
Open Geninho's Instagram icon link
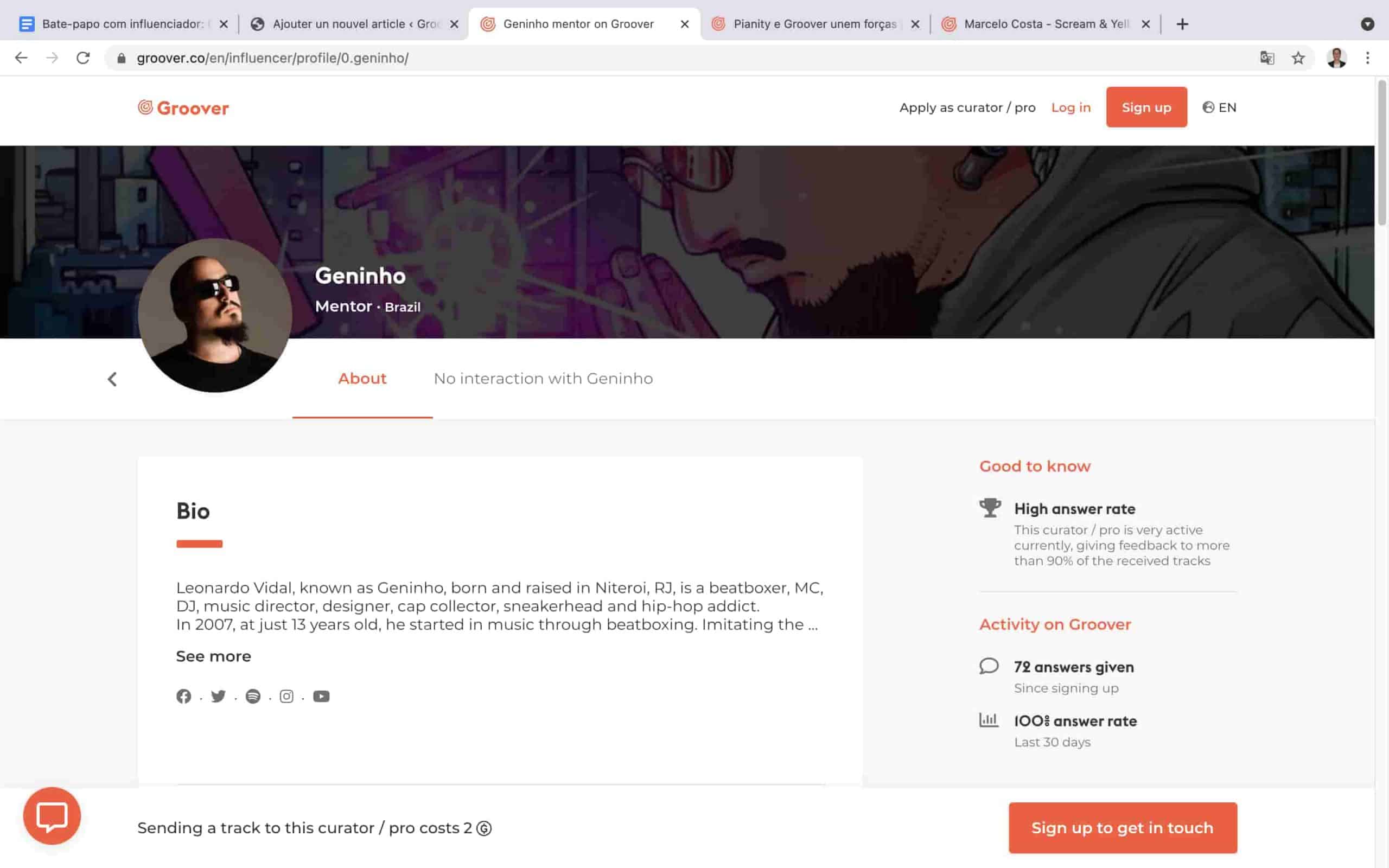point(286,697)
